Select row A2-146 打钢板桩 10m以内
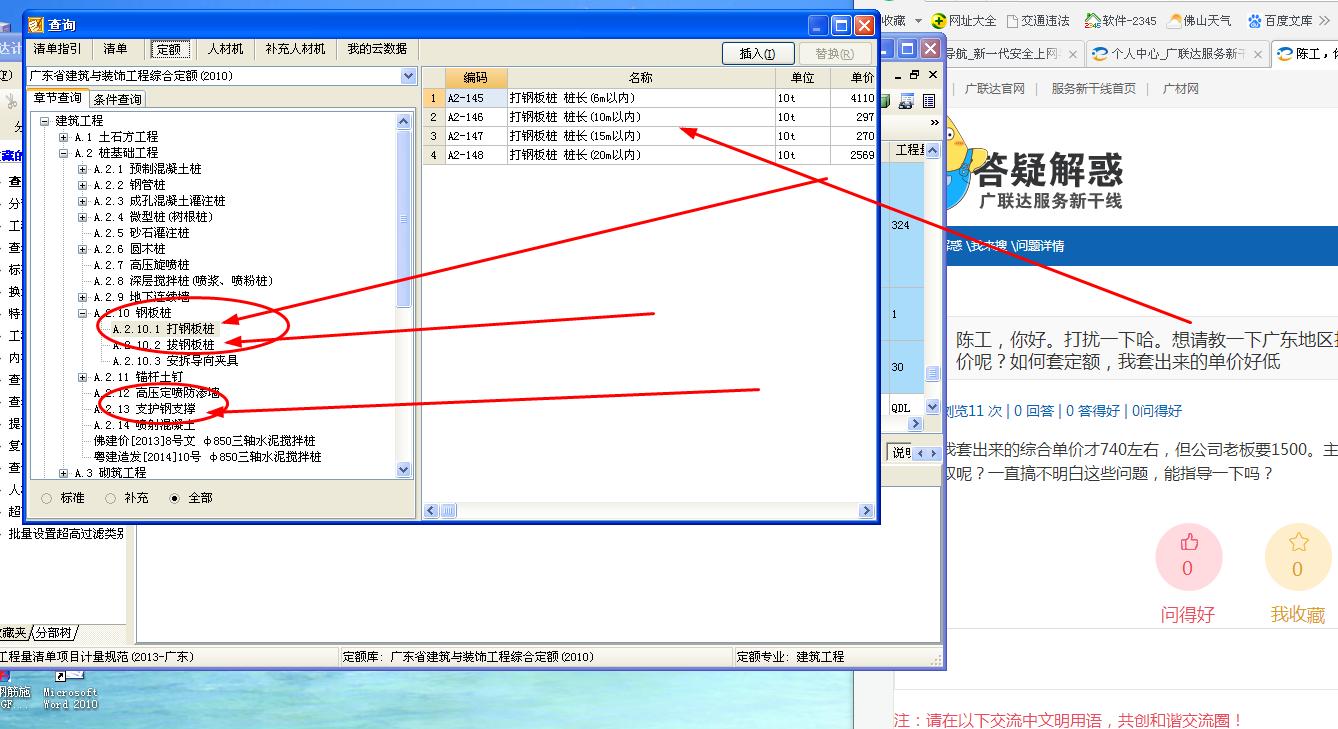Viewport: 1338px width, 729px height. pos(649,117)
